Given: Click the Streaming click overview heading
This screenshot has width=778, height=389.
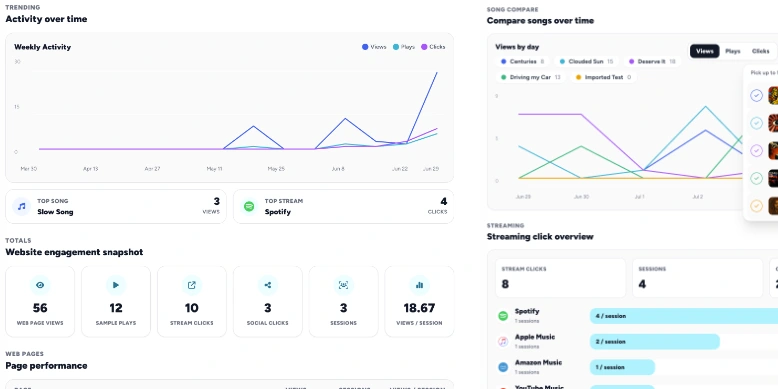Looking at the screenshot, I should [x=540, y=237].
